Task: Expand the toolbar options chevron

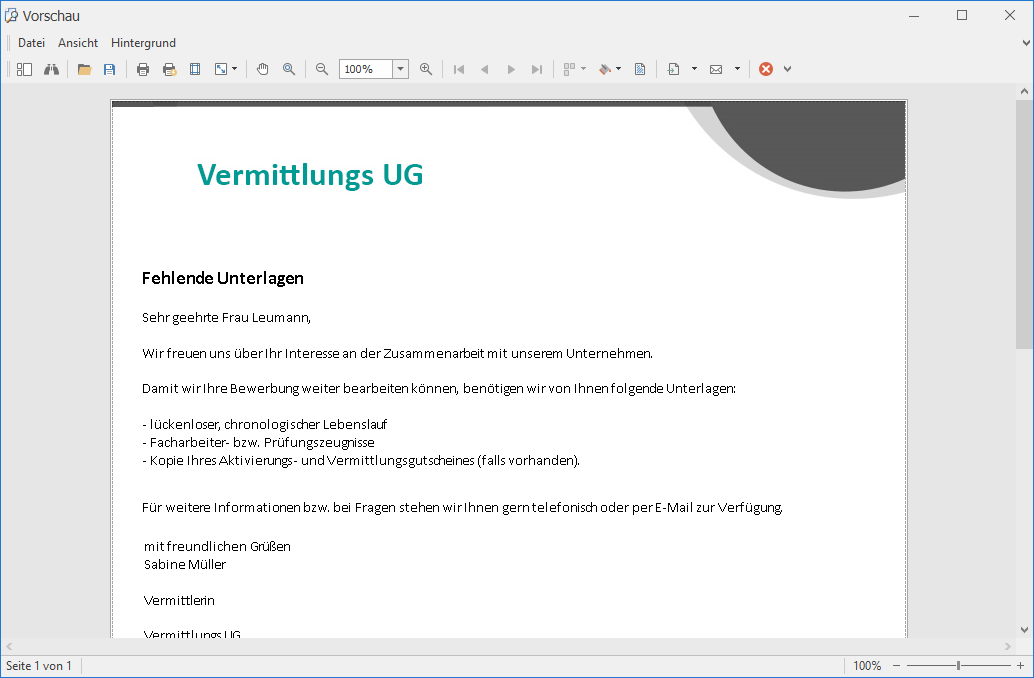Action: [787, 69]
